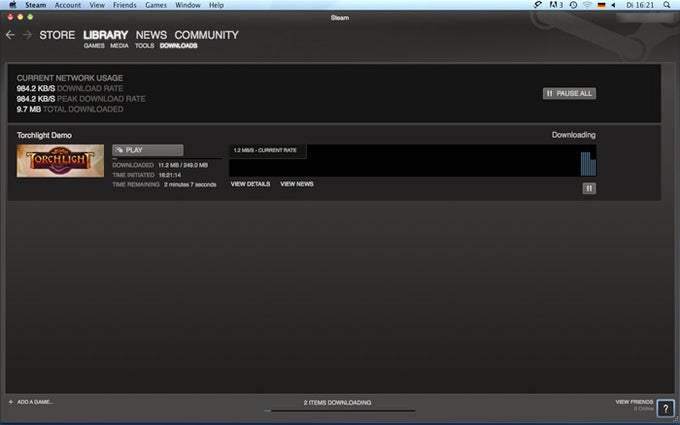Open the NEWS section

pos(151,35)
